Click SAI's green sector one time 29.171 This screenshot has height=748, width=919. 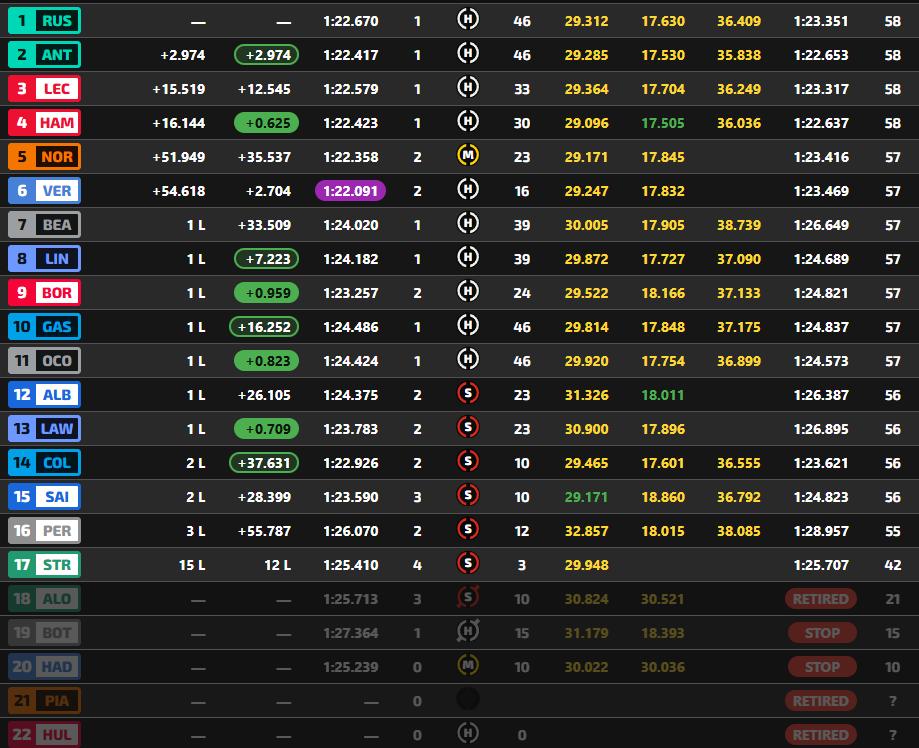pyautogui.click(x=586, y=497)
